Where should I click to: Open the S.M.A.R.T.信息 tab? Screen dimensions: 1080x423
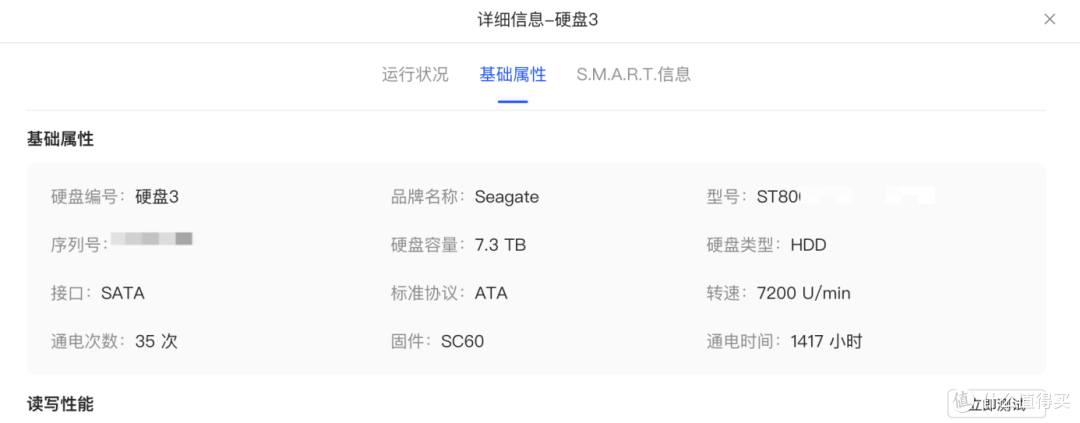point(633,74)
